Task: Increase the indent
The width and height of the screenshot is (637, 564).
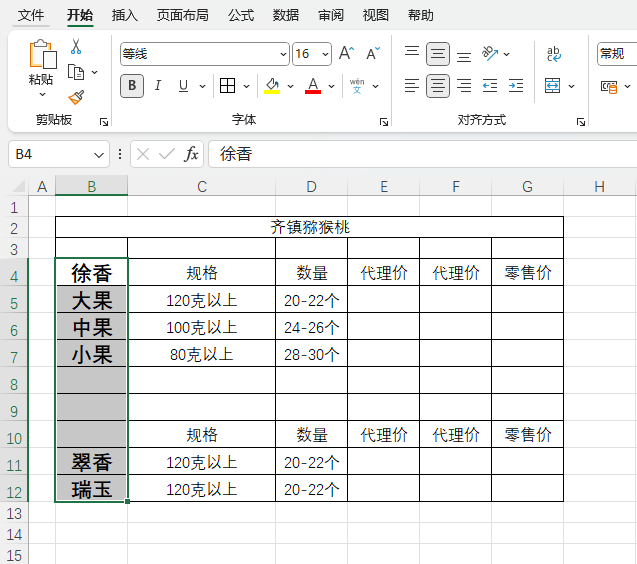Action: [x=516, y=86]
